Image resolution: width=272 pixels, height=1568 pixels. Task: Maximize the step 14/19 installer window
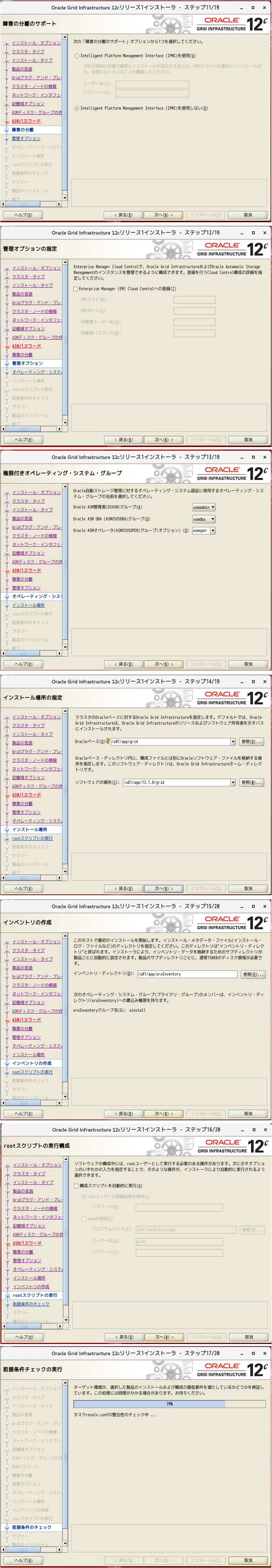[253, 682]
